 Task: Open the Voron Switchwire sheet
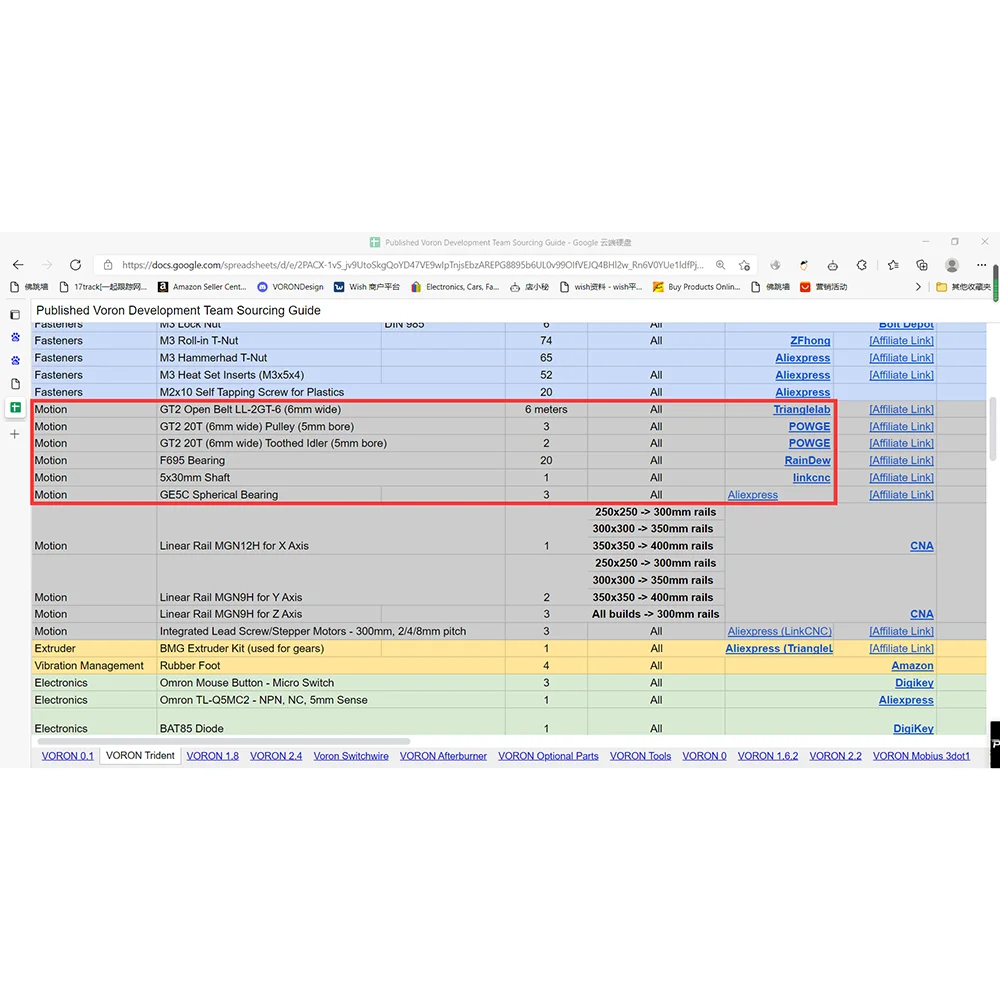coord(351,756)
